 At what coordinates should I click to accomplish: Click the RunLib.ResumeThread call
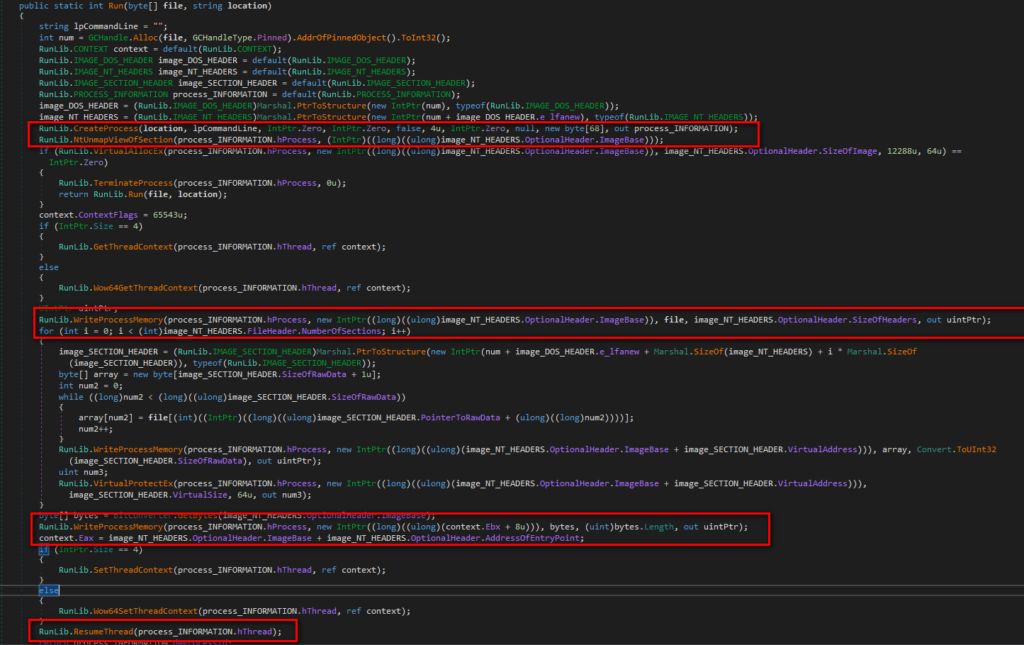pos(86,632)
